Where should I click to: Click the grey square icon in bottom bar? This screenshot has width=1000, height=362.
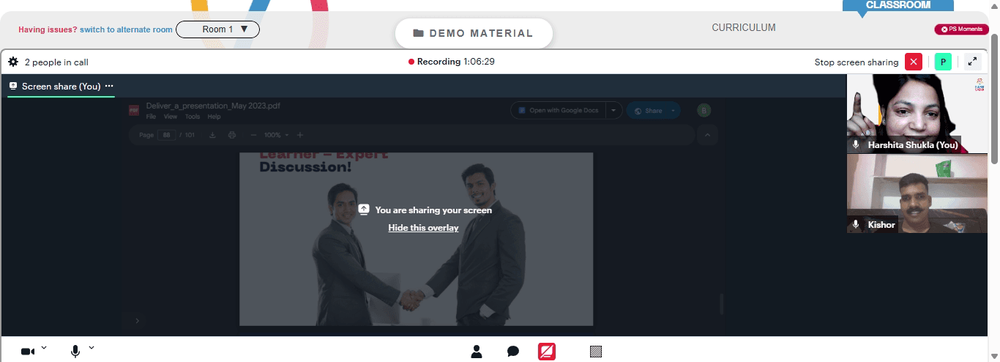[x=596, y=351]
